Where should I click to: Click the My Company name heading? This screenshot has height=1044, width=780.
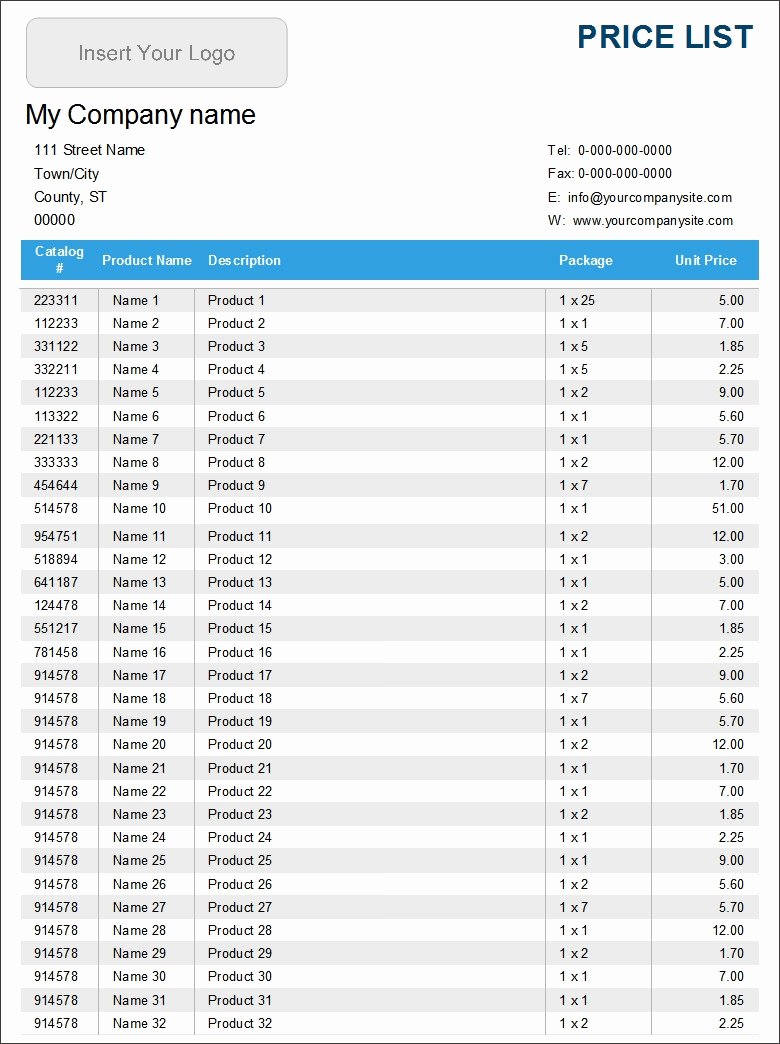tap(141, 115)
